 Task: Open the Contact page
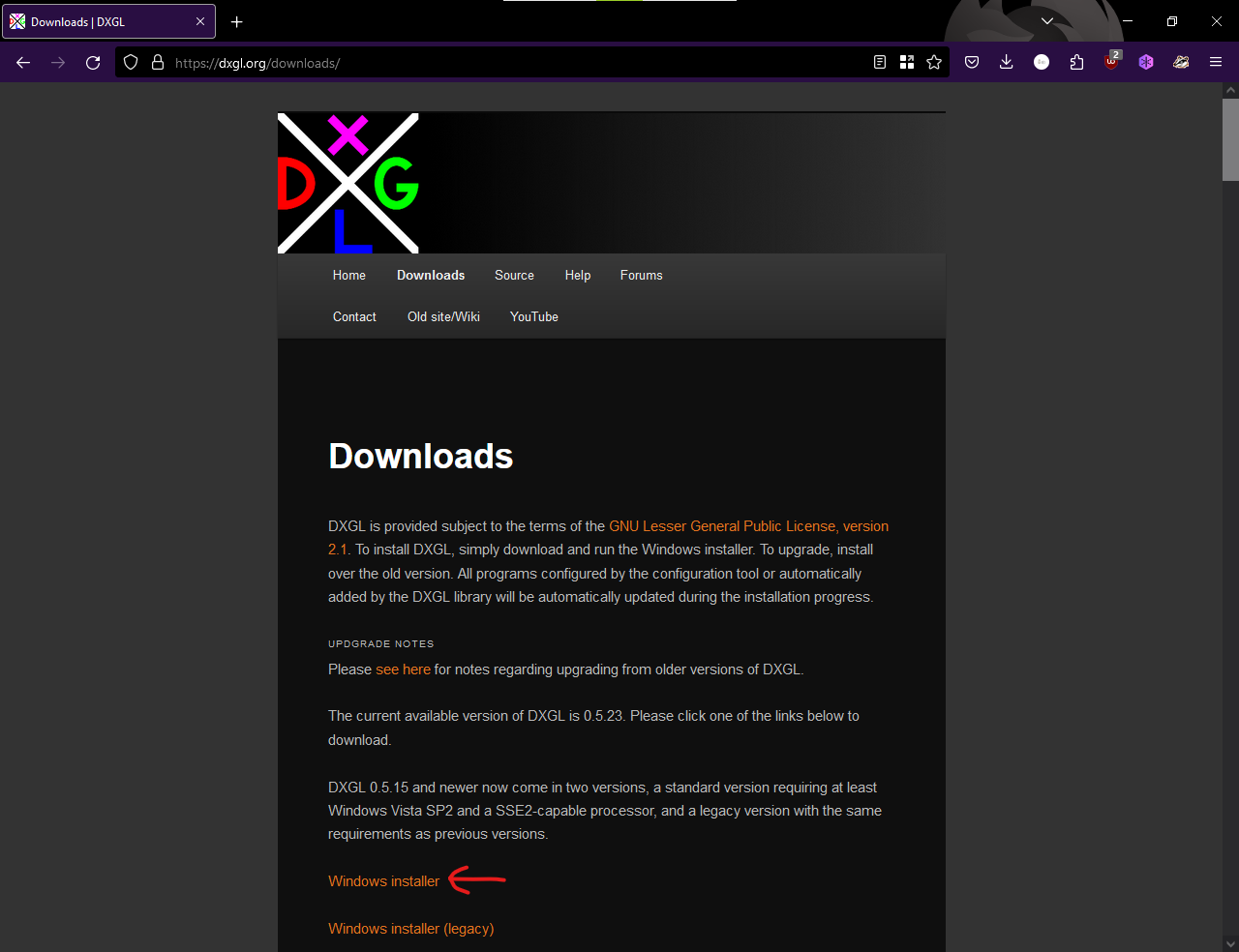point(354,317)
